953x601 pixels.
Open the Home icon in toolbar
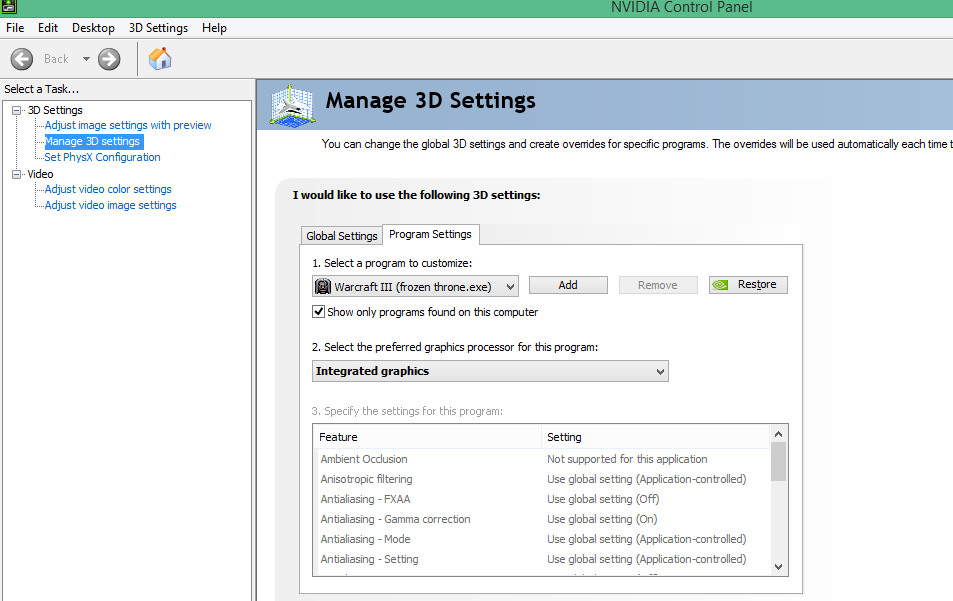click(x=160, y=59)
